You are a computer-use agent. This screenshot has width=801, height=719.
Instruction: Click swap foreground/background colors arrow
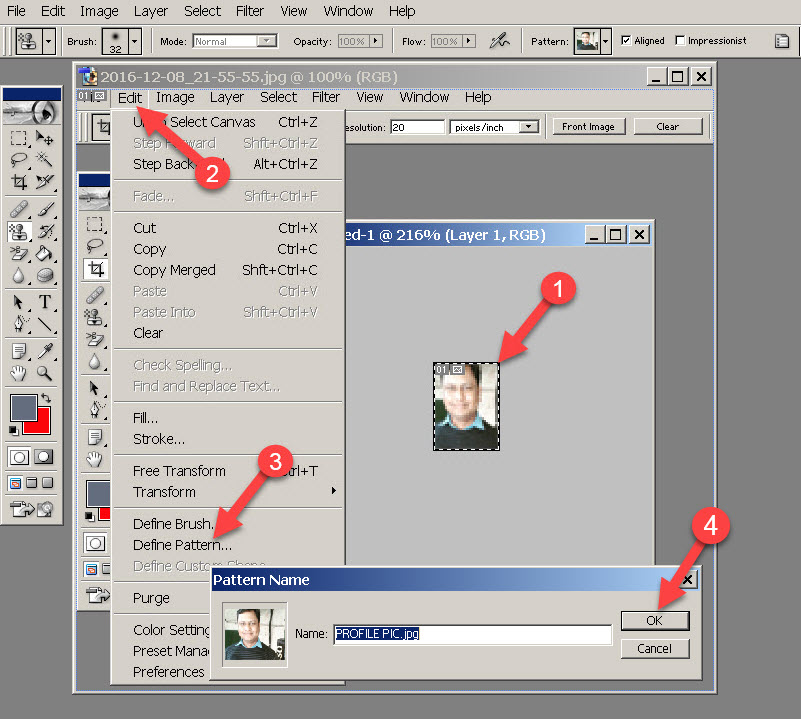[45, 398]
